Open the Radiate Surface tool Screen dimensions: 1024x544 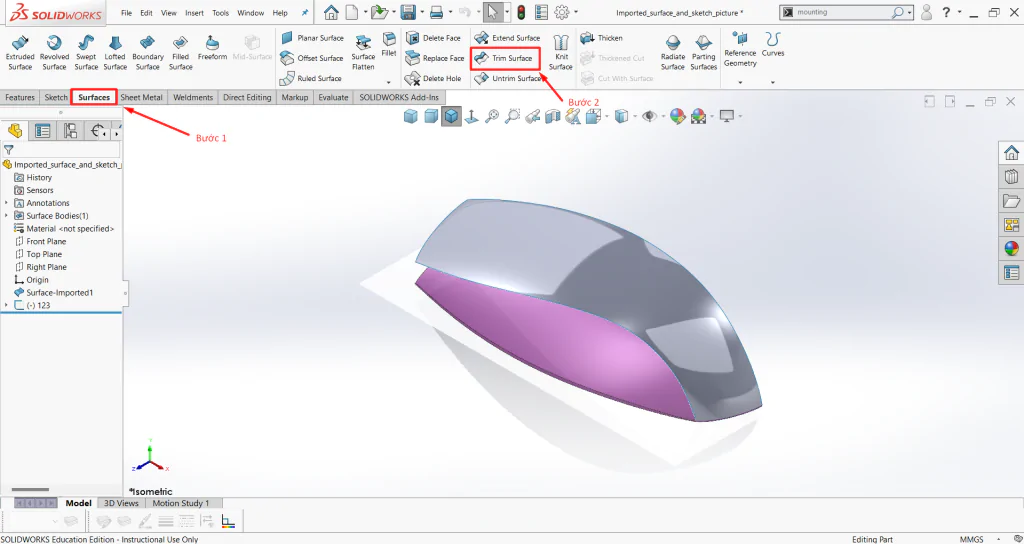tap(673, 52)
